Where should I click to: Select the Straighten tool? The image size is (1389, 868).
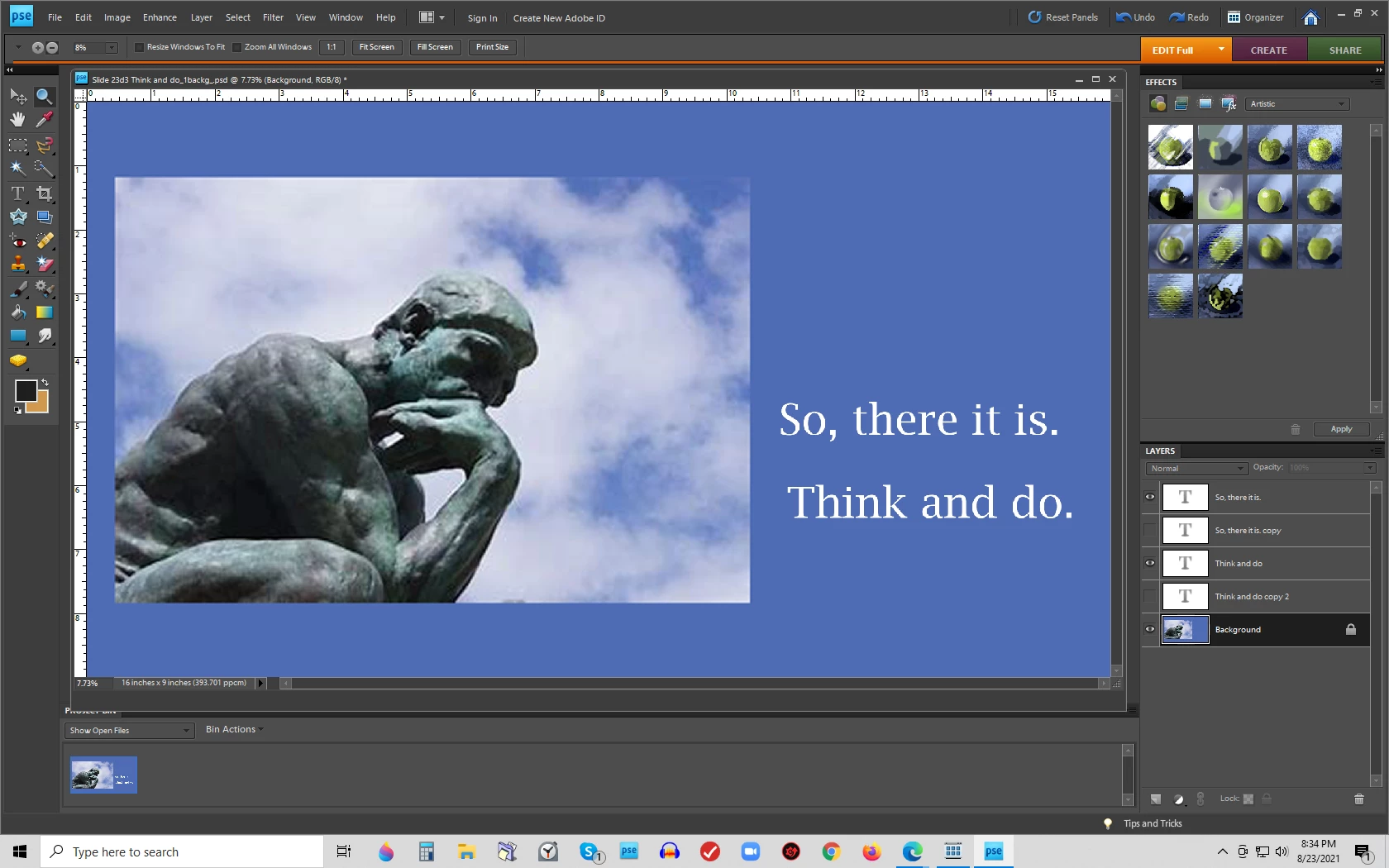pyautogui.click(x=44, y=217)
